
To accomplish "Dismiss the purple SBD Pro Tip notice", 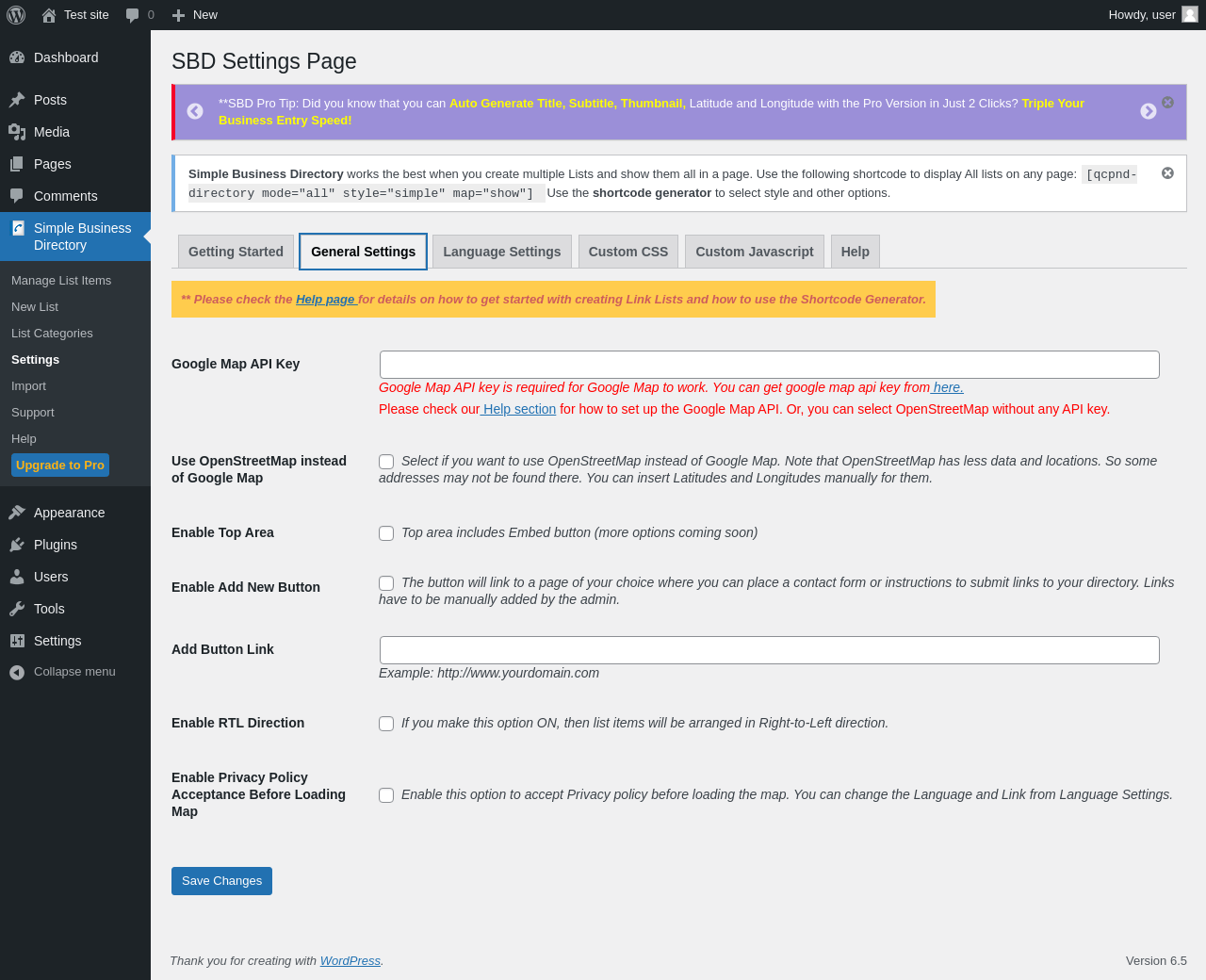I will (1168, 103).
